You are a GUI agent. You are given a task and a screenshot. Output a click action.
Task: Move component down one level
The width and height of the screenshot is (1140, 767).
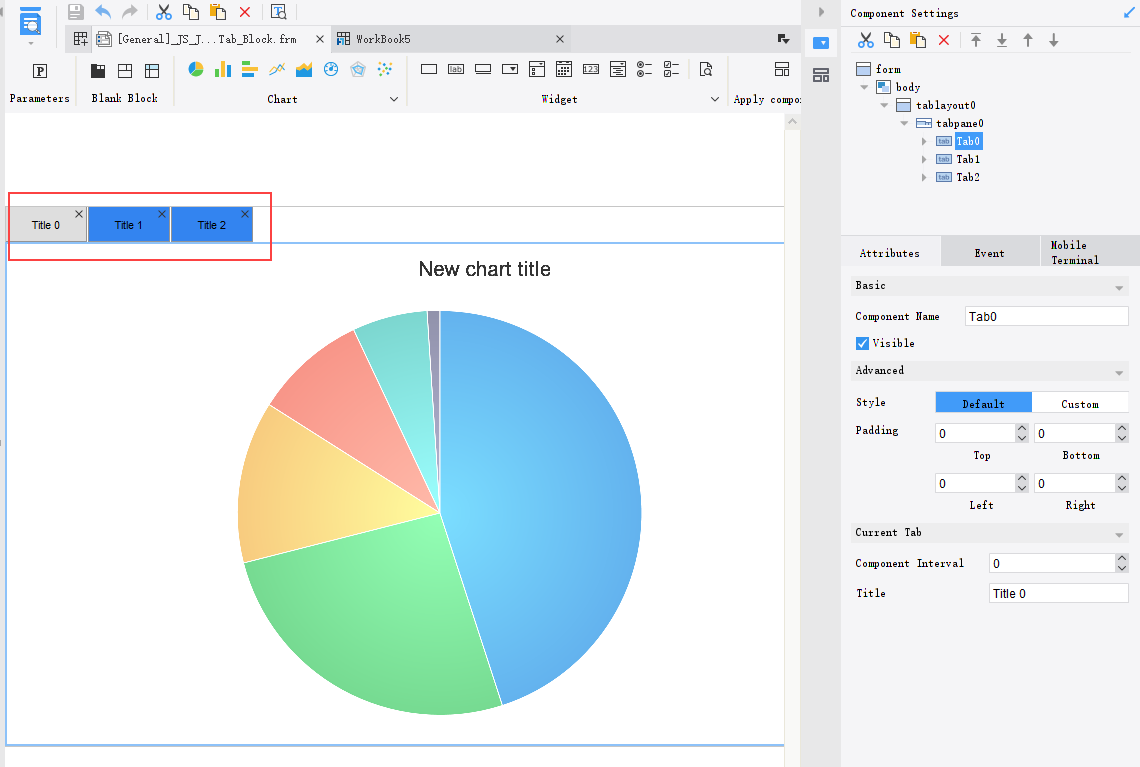pos(1053,41)
